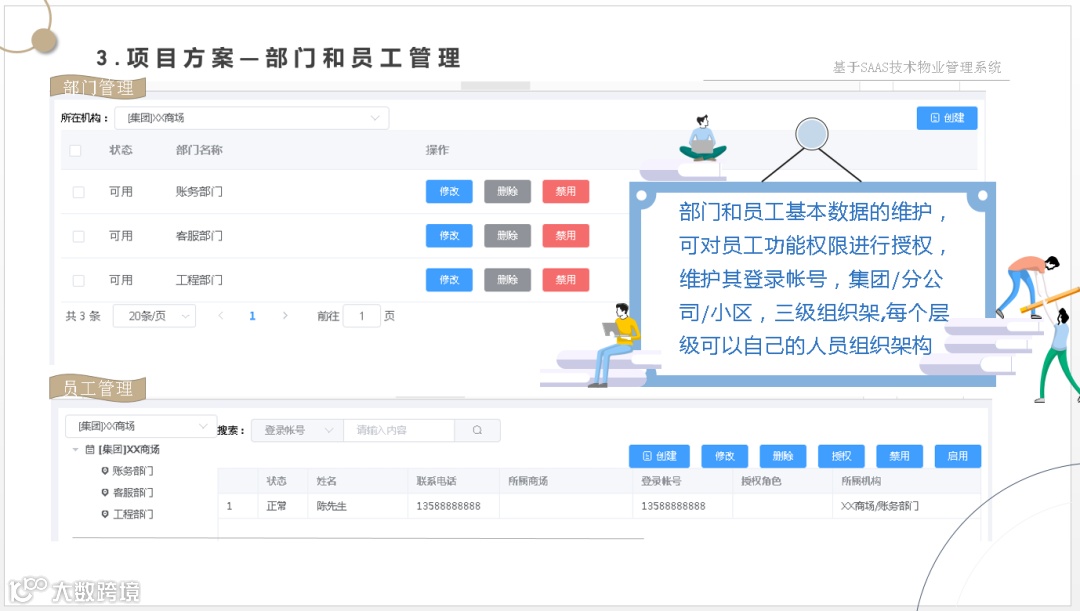This screenshot has height=611, width=1080.
Task: Click the 部门管理 section label
Action: pos(98,87)
